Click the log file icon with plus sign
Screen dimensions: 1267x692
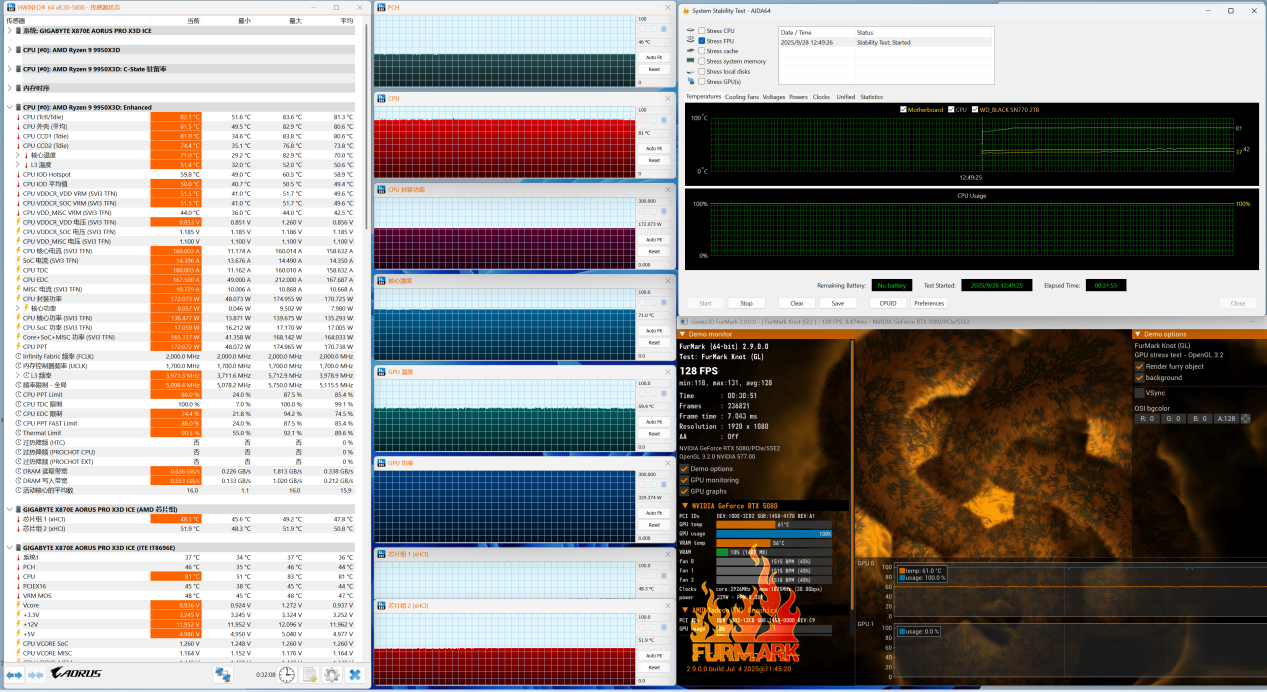310,675
